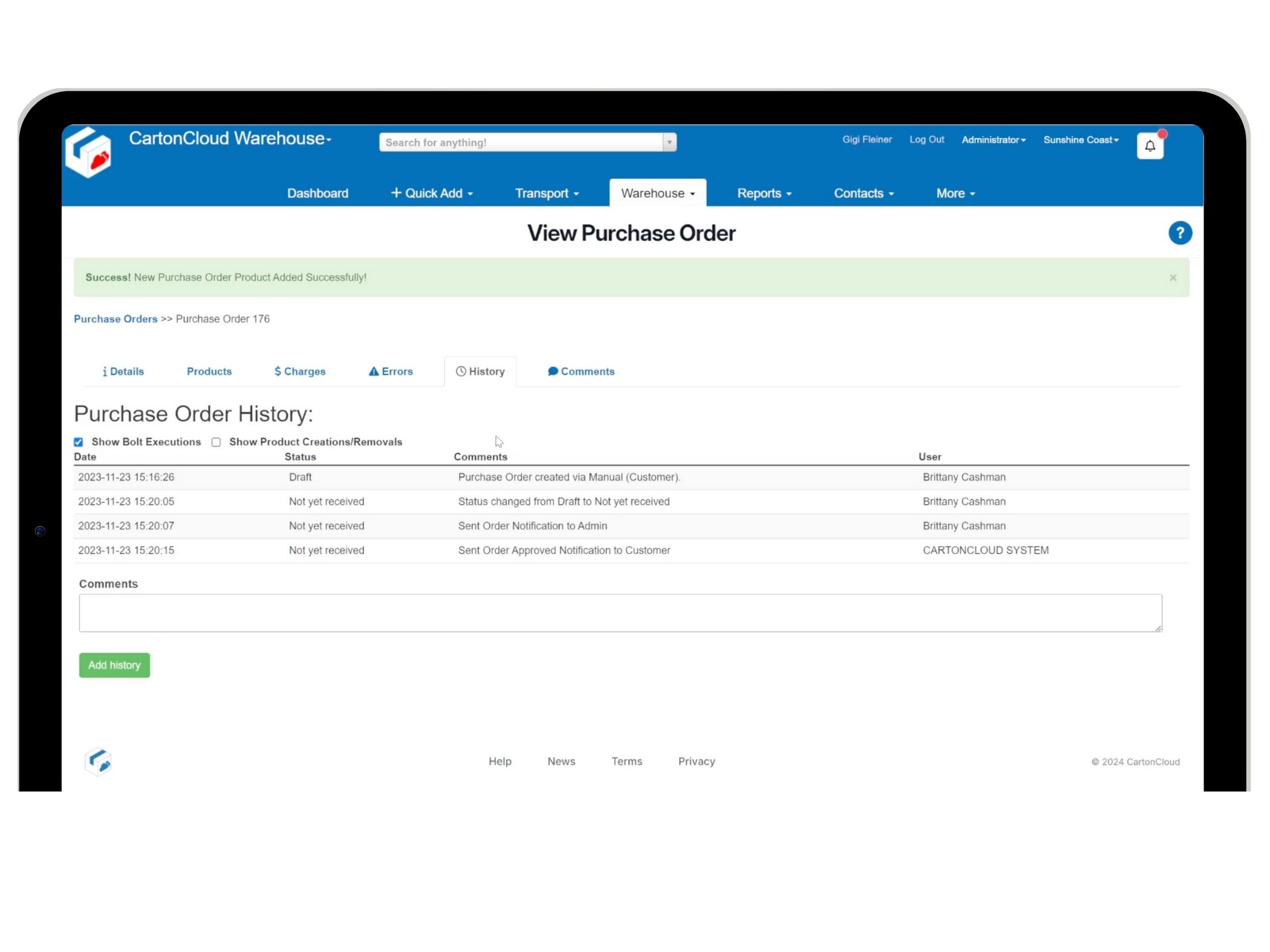Screen dimensions: 1270x952
Task: Open the notifications bell icon
Action: click(1150, 146)
